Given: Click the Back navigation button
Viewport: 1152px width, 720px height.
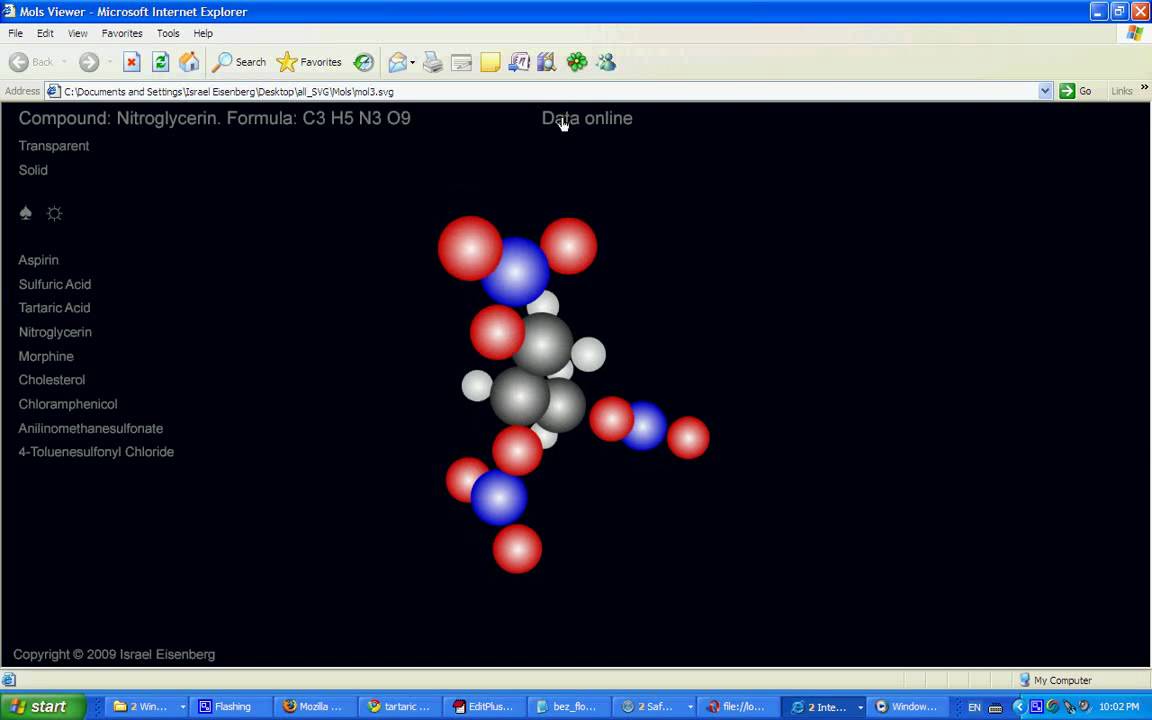Looking at the screenshot, I should point(31,62).
